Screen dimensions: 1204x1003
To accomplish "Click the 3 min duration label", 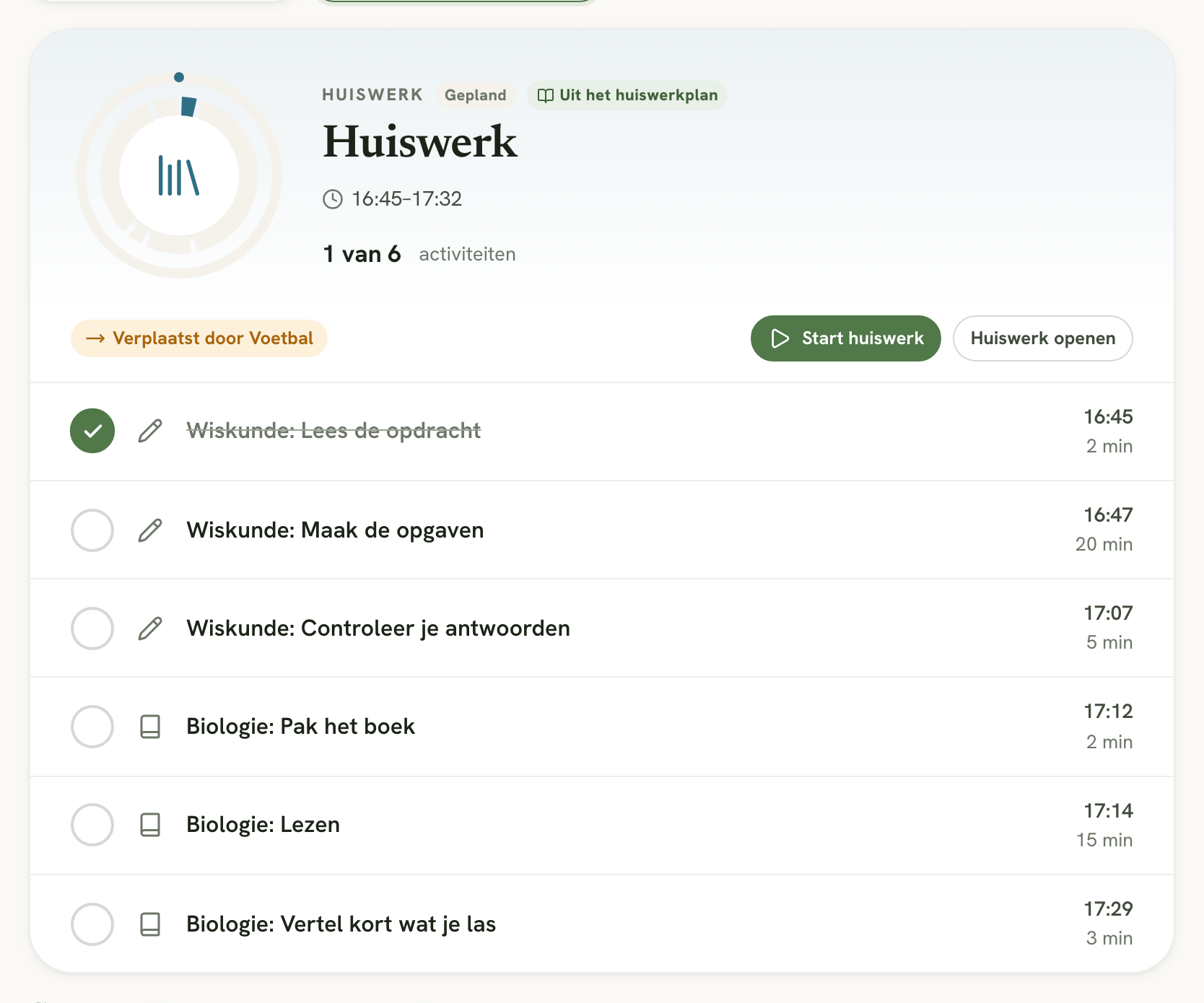I will [x=1109, y=939].
